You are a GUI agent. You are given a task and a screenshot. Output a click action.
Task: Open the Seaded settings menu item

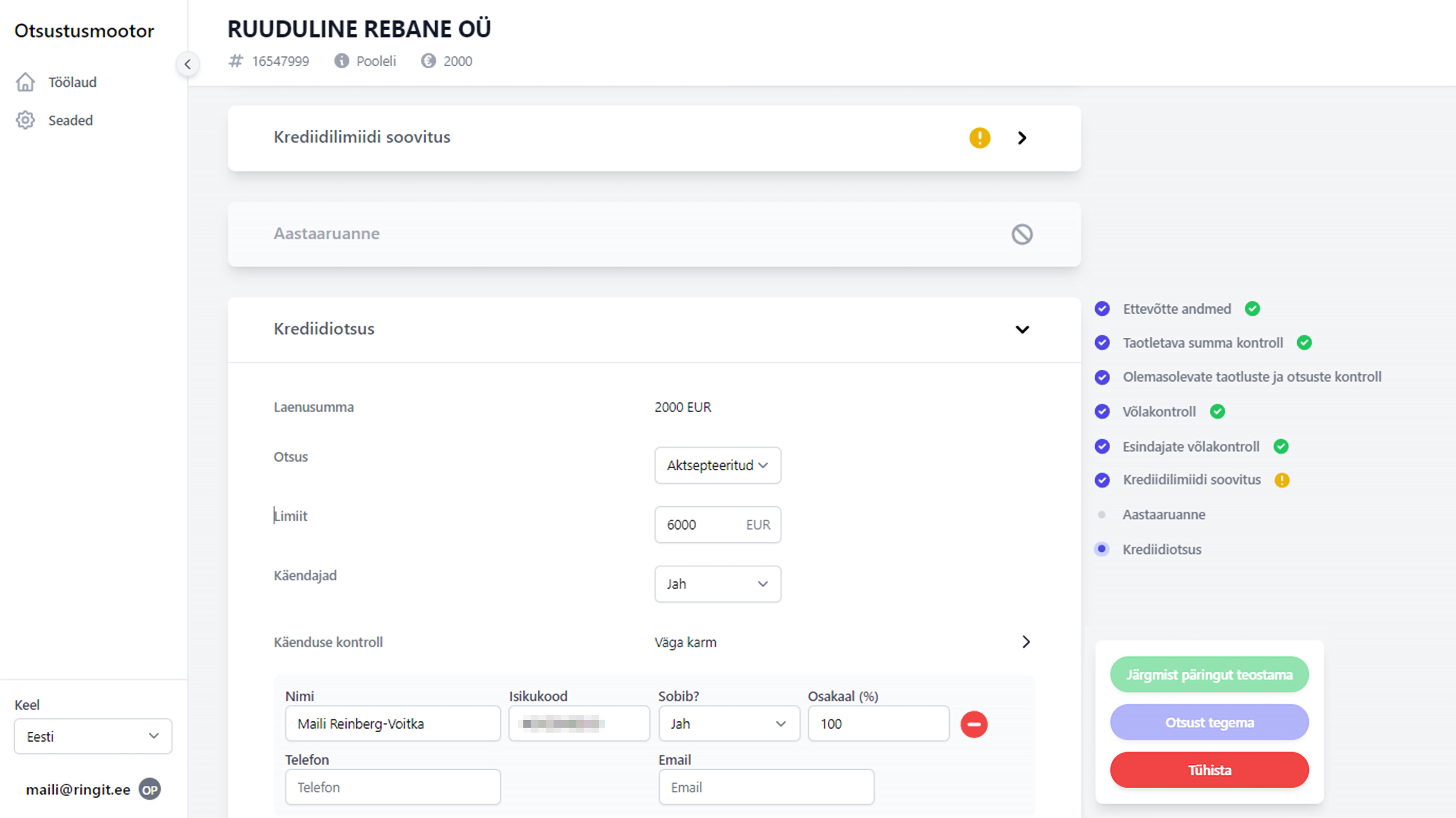point(70,120)
